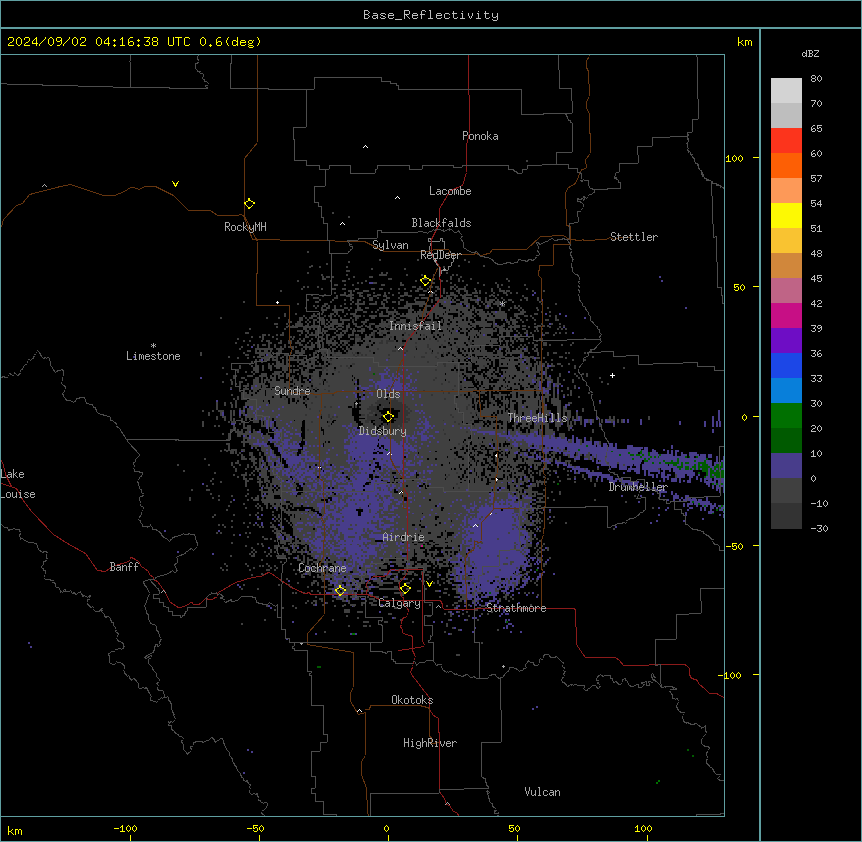Click the Airdrie city label
Screen dimensions: 862x842
point(403,537)
